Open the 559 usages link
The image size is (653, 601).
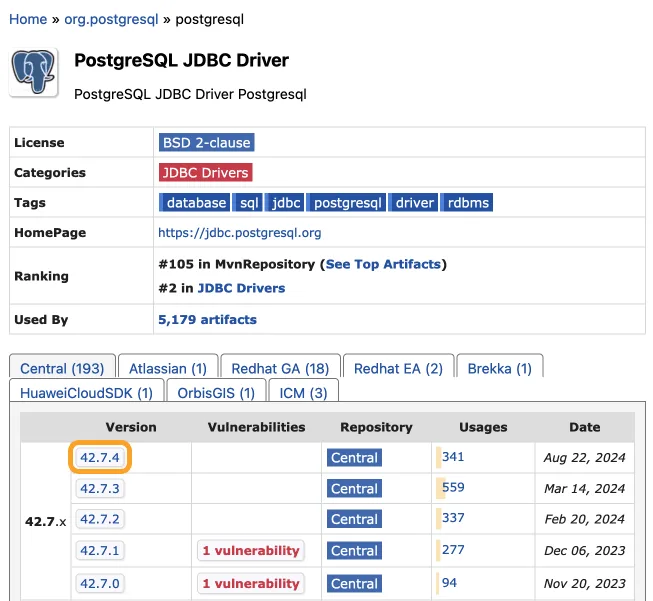click(453, 487)
